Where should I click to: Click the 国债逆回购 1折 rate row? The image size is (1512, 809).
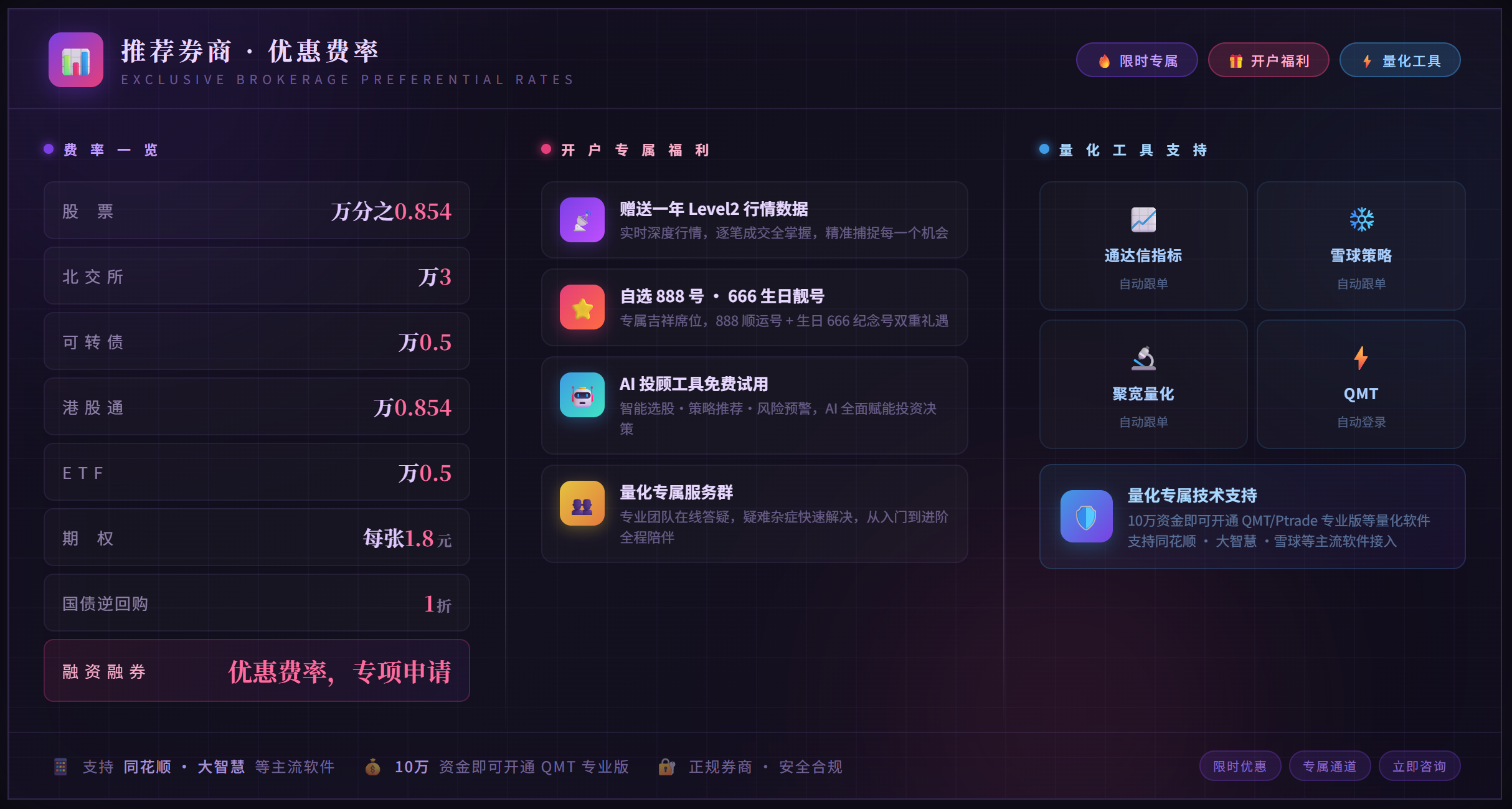pyautogui.click(x=257, y=603)
